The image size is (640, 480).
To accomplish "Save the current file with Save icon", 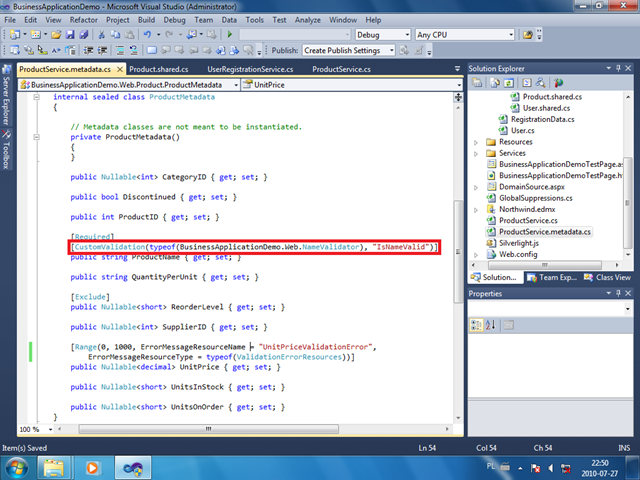I will [x=70, y=35].
